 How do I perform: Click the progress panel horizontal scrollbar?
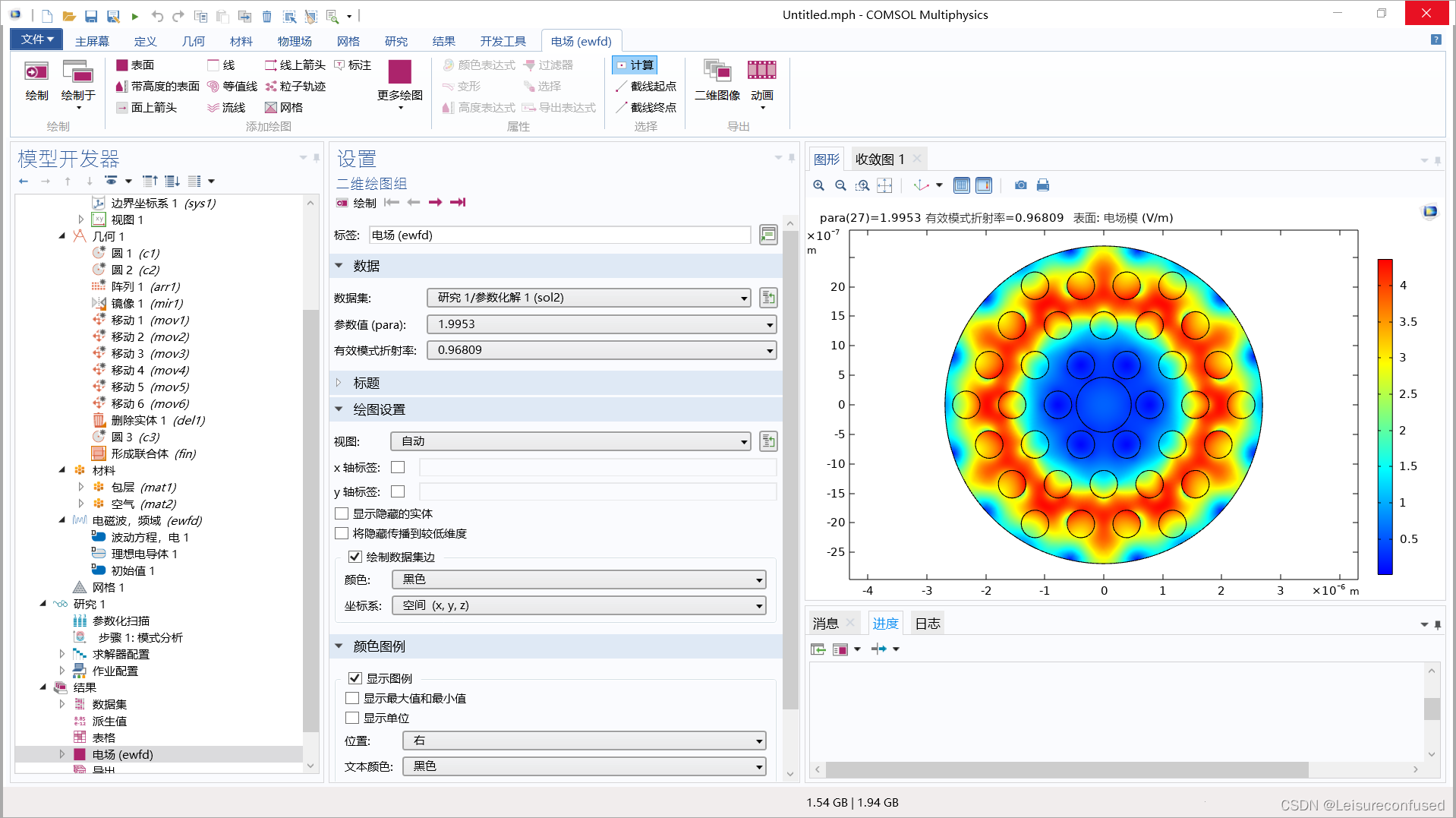coord(1067,769)
